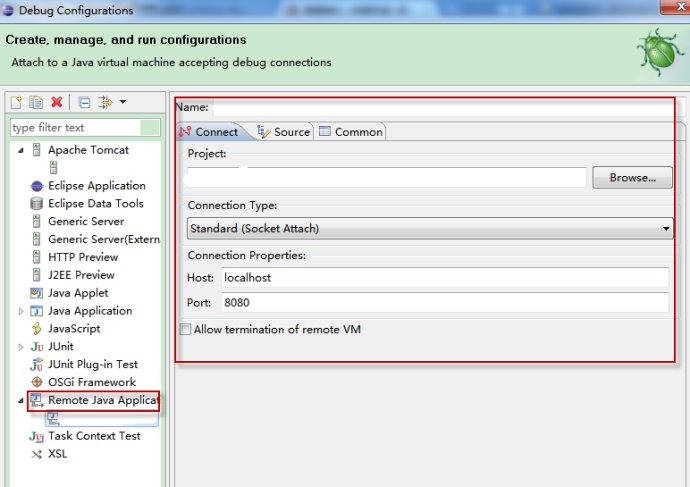Click the New launch configuration icon

pos(17,102)
